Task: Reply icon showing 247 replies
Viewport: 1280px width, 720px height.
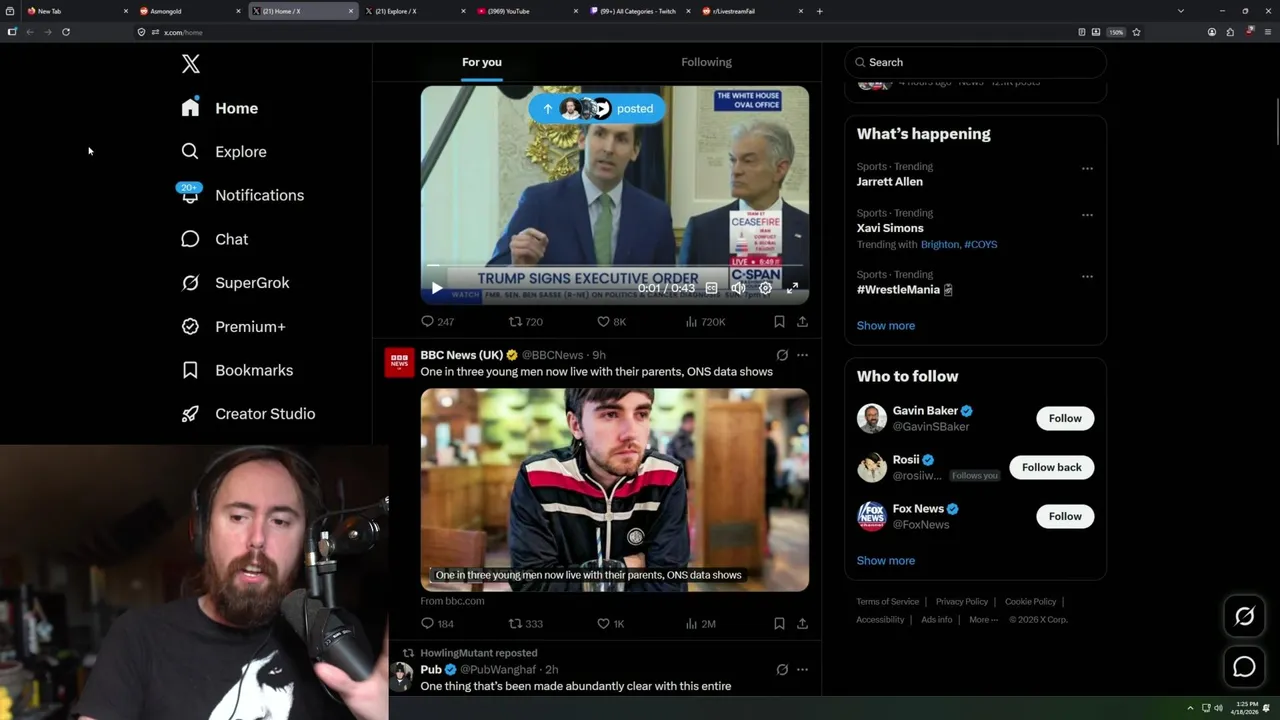Action: (x=437, y=322)
